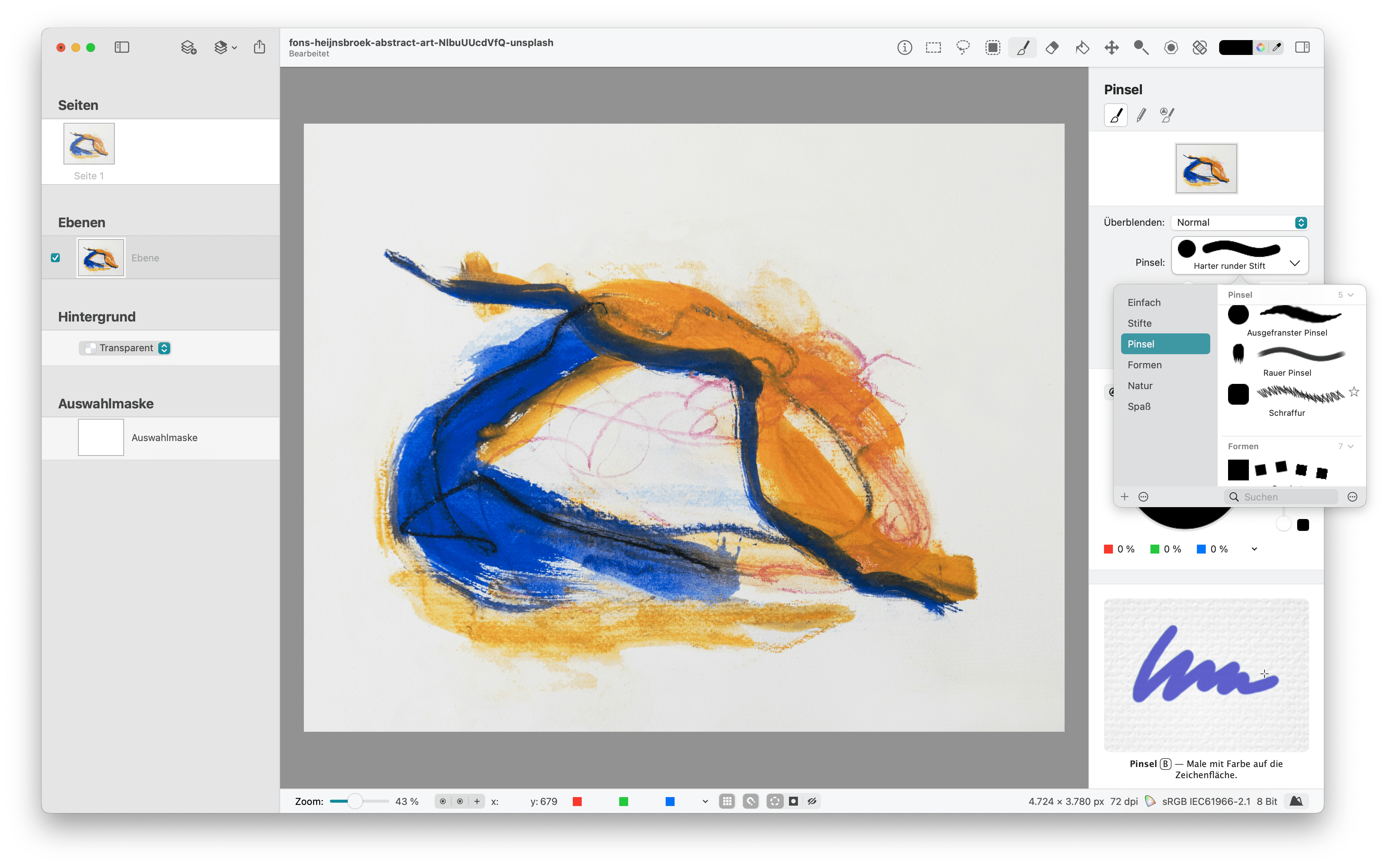The image size is (1393, 868).
Task: Click the histogram icon in status bar
Action: [1296, 802]
